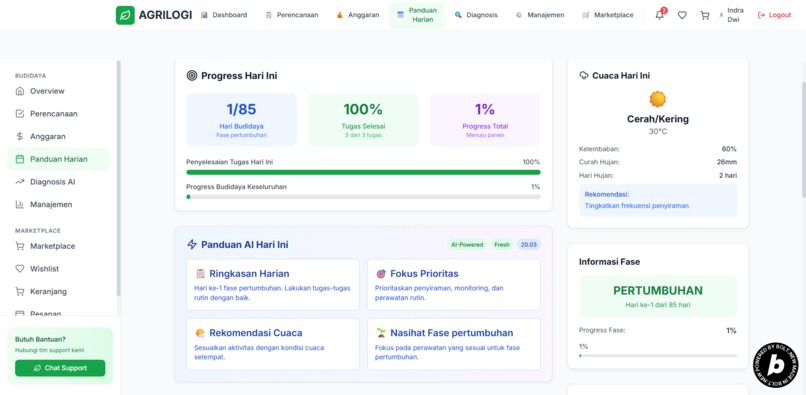Screen dimensions: 806x395
Task: Click the Kelembaban 60% row
Action: tap(658, 149)
